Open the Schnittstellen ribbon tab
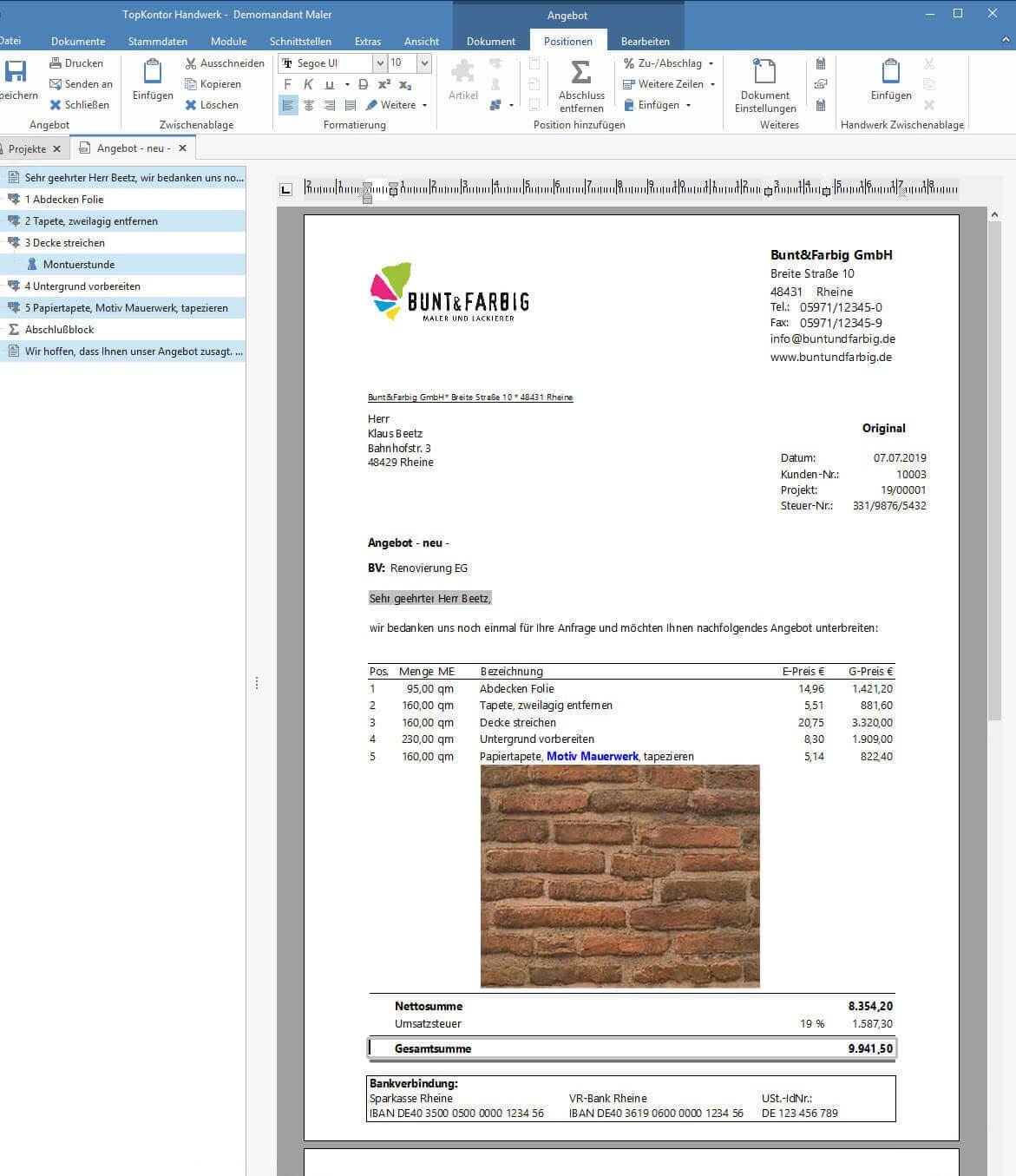This screenshot has height=1176, width=1016. [x=300, y=41]
